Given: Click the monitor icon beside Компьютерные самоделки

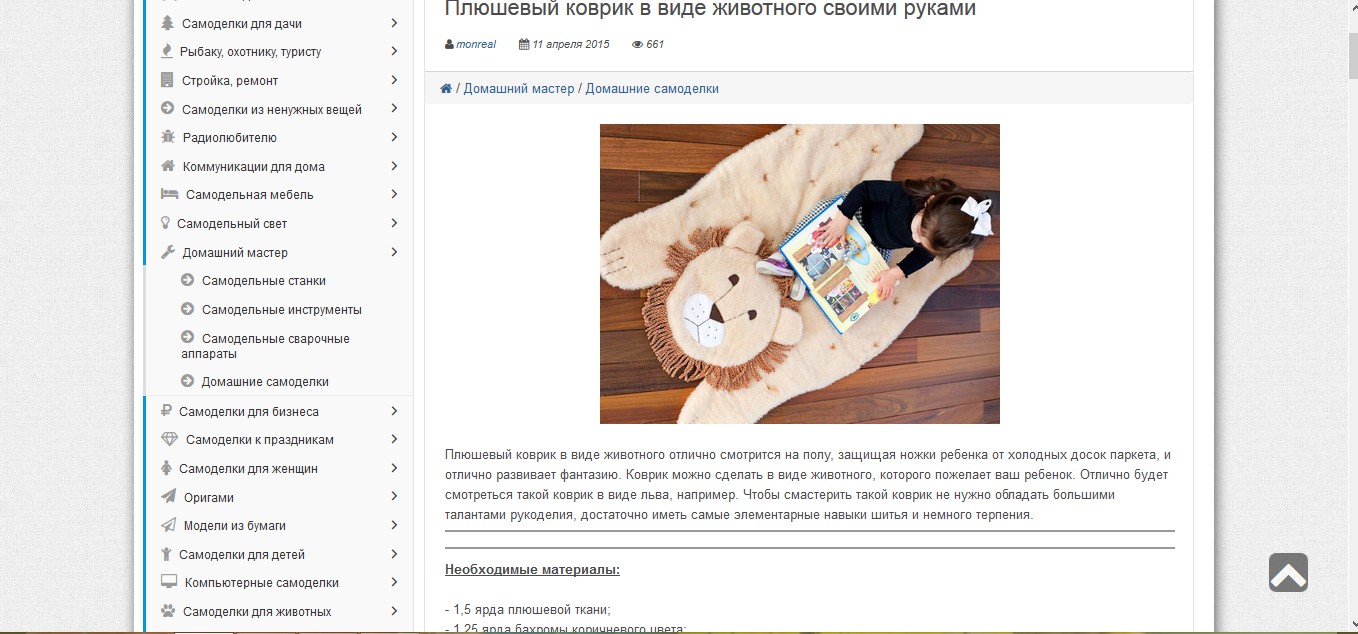Looking at the screenshot, I should (169, 582).
